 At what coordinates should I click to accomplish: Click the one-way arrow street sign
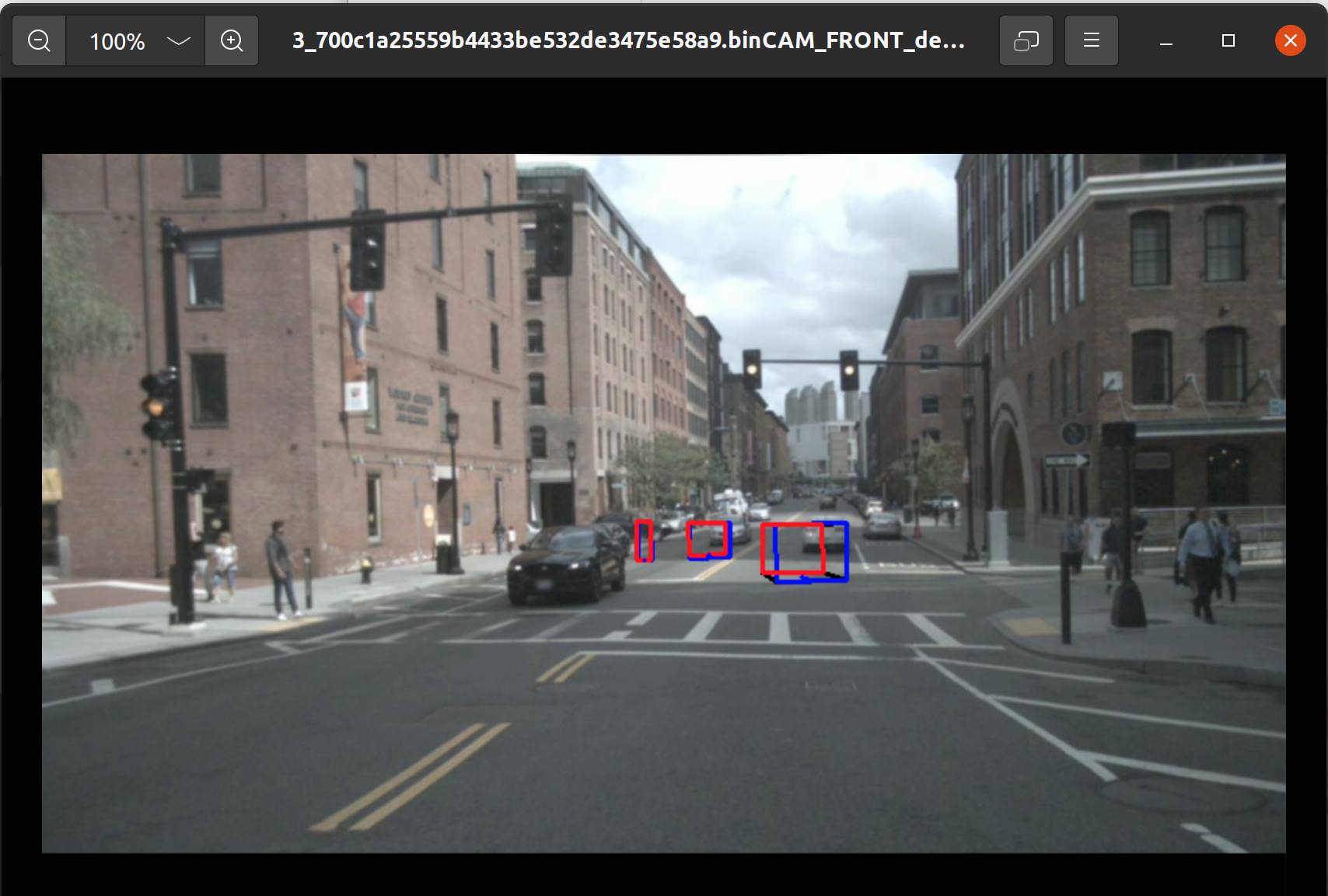pyautogui.click(x=1066, y=461)
